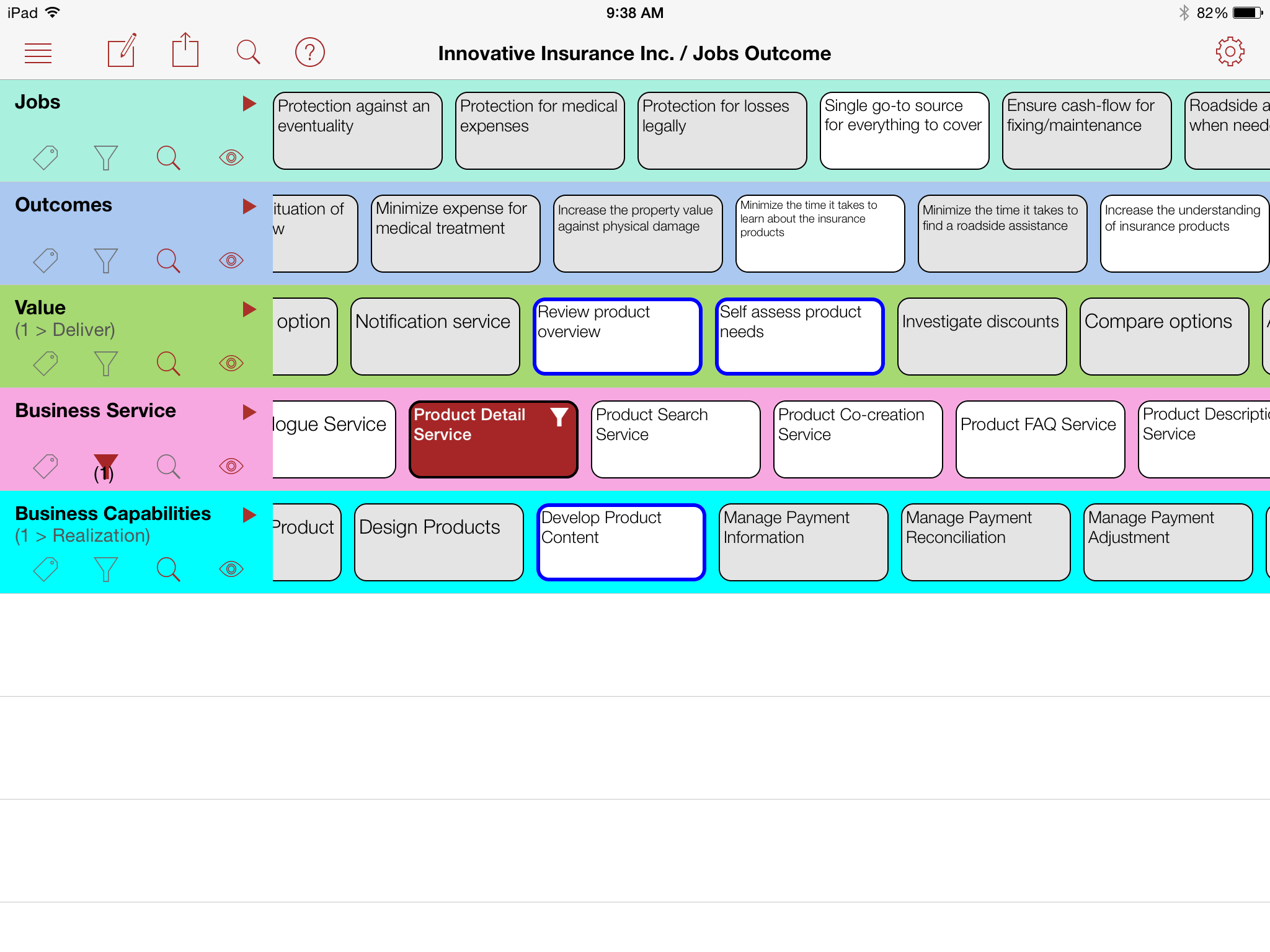Image resolution: width=1270 pixels, height=952 pixels.
Task: Tap the share/export icon
Action: pos(185,50)
